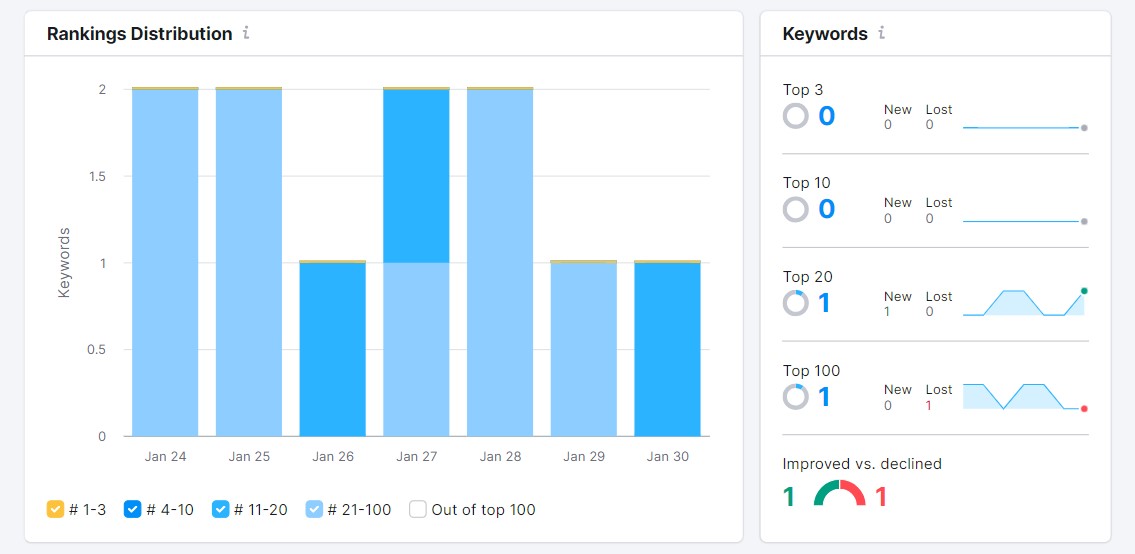
Task: Click the Top 100 sparkline trend chart
Action: [1025, 397]
